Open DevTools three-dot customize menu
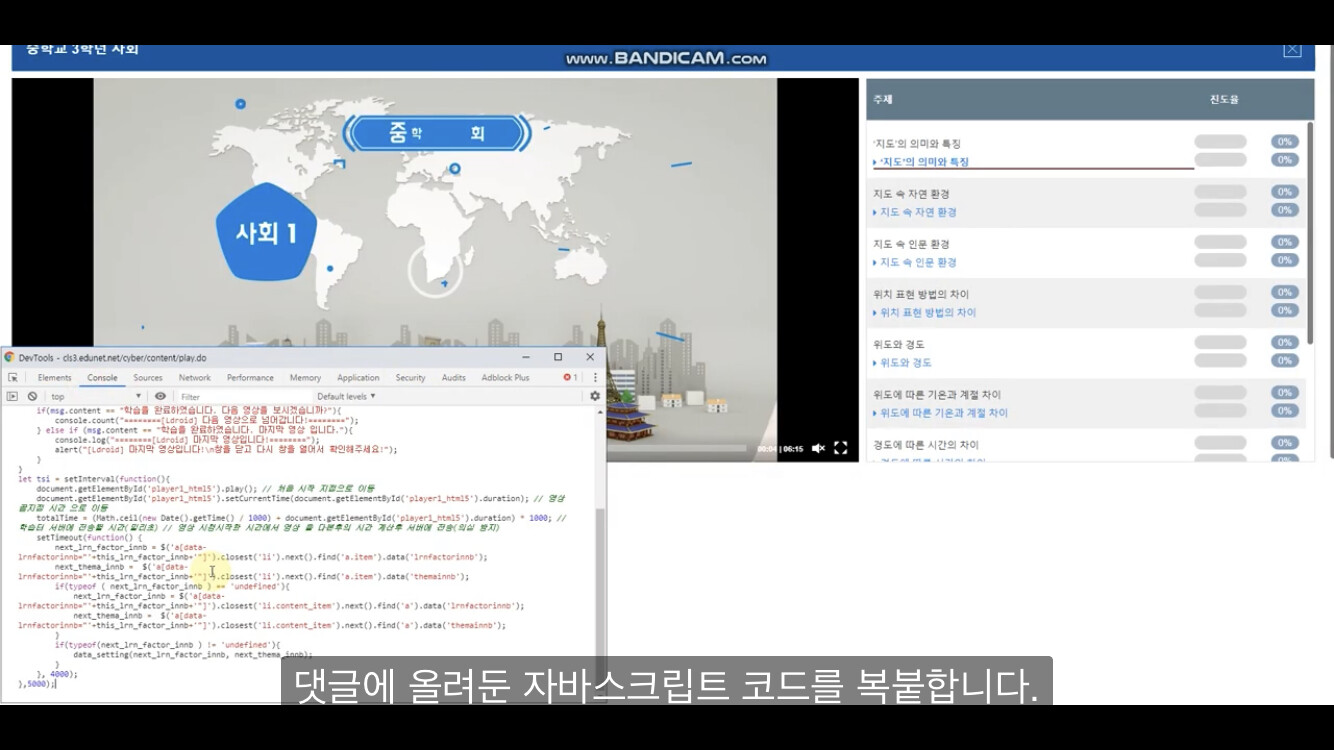 595,378
